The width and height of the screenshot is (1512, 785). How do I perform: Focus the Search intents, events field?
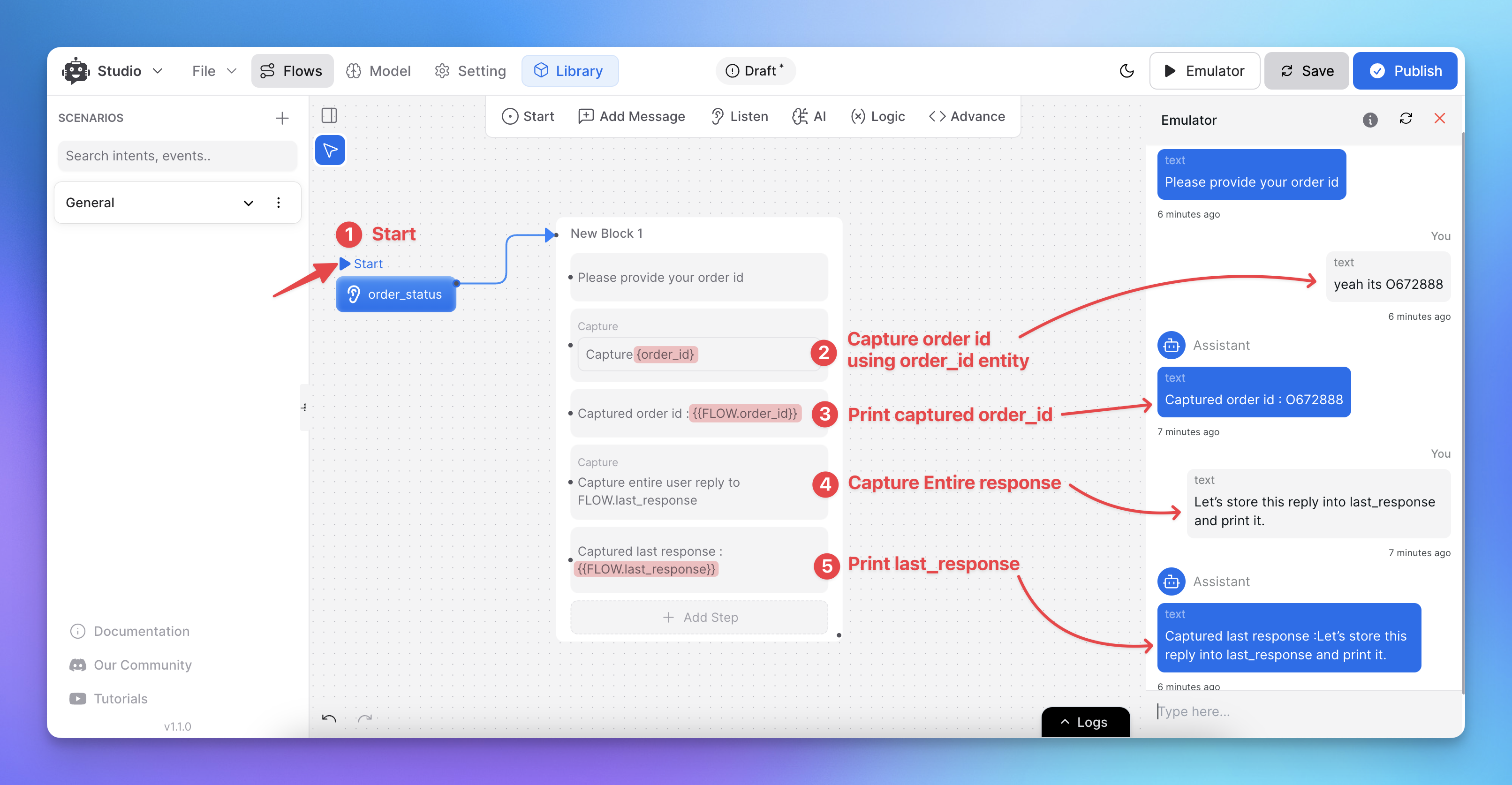(x=177, y=156)
